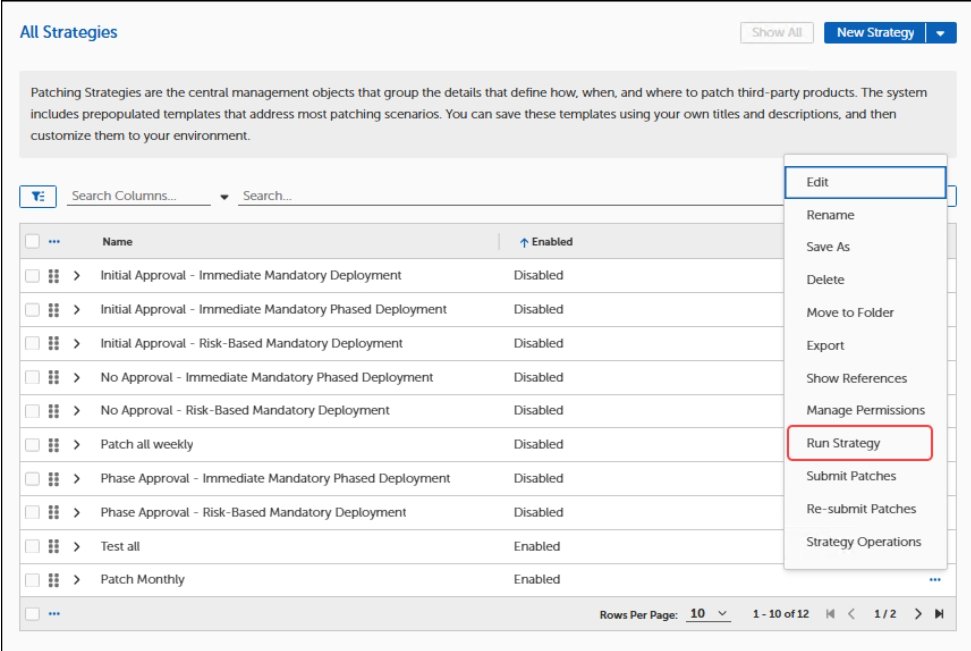Image resolution: width=971 pixels, height=651 pixels.
Task: Select Manage Permissions in the context menu
Action: coord(865,410)
